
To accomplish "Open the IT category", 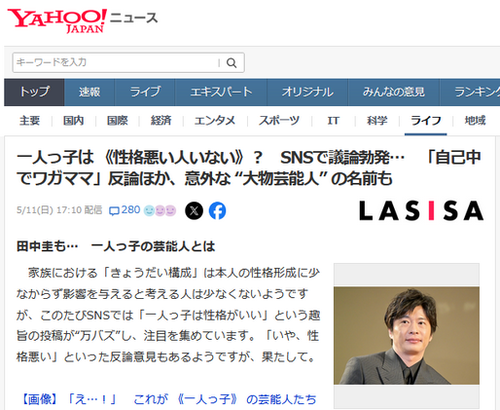I will (x=333, y=120).
